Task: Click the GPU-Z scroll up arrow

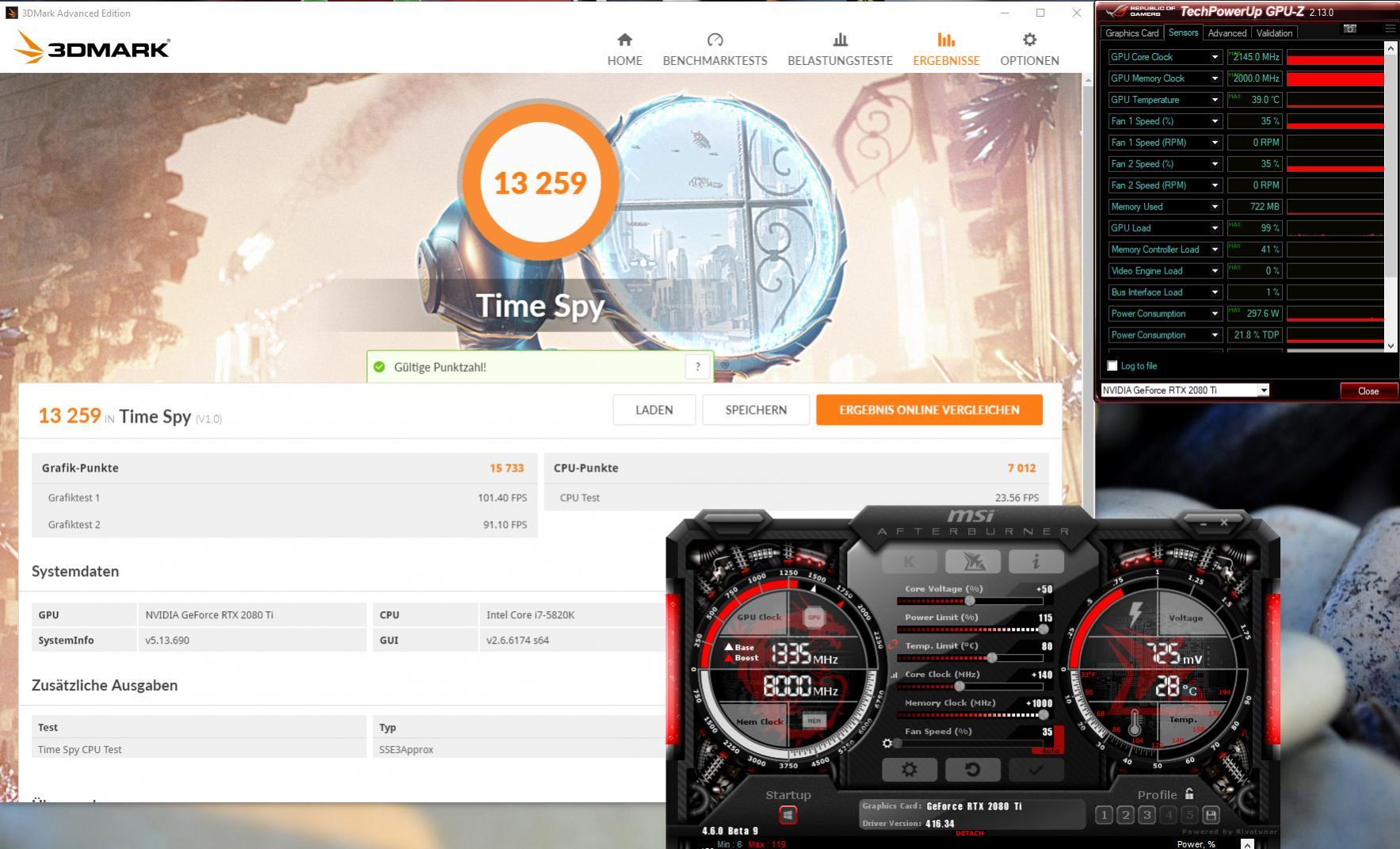Action: [1390, 48]
